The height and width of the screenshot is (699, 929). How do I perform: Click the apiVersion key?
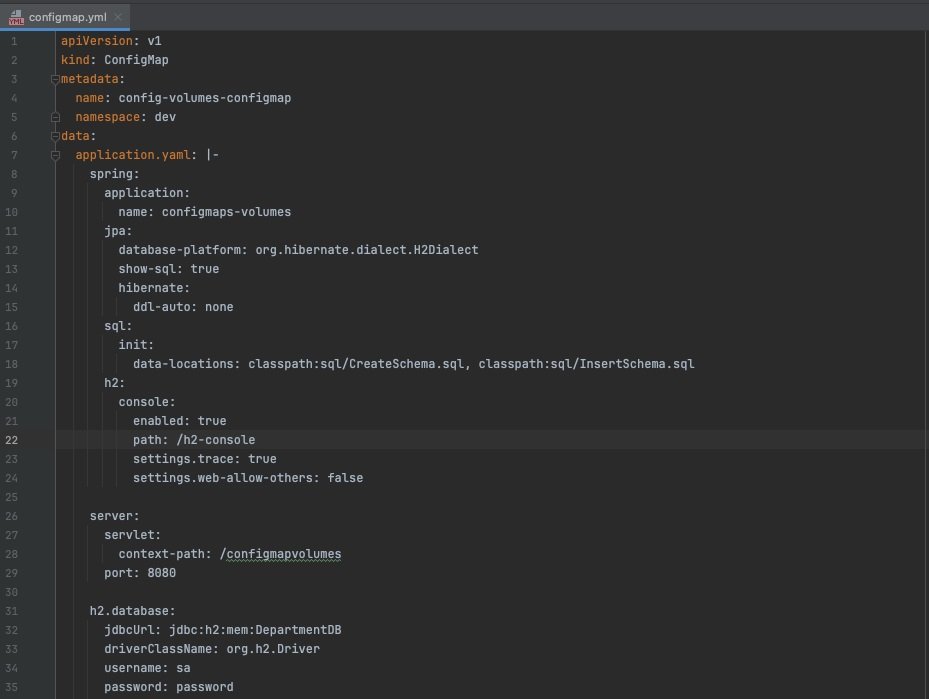click(x=97, y=41)
